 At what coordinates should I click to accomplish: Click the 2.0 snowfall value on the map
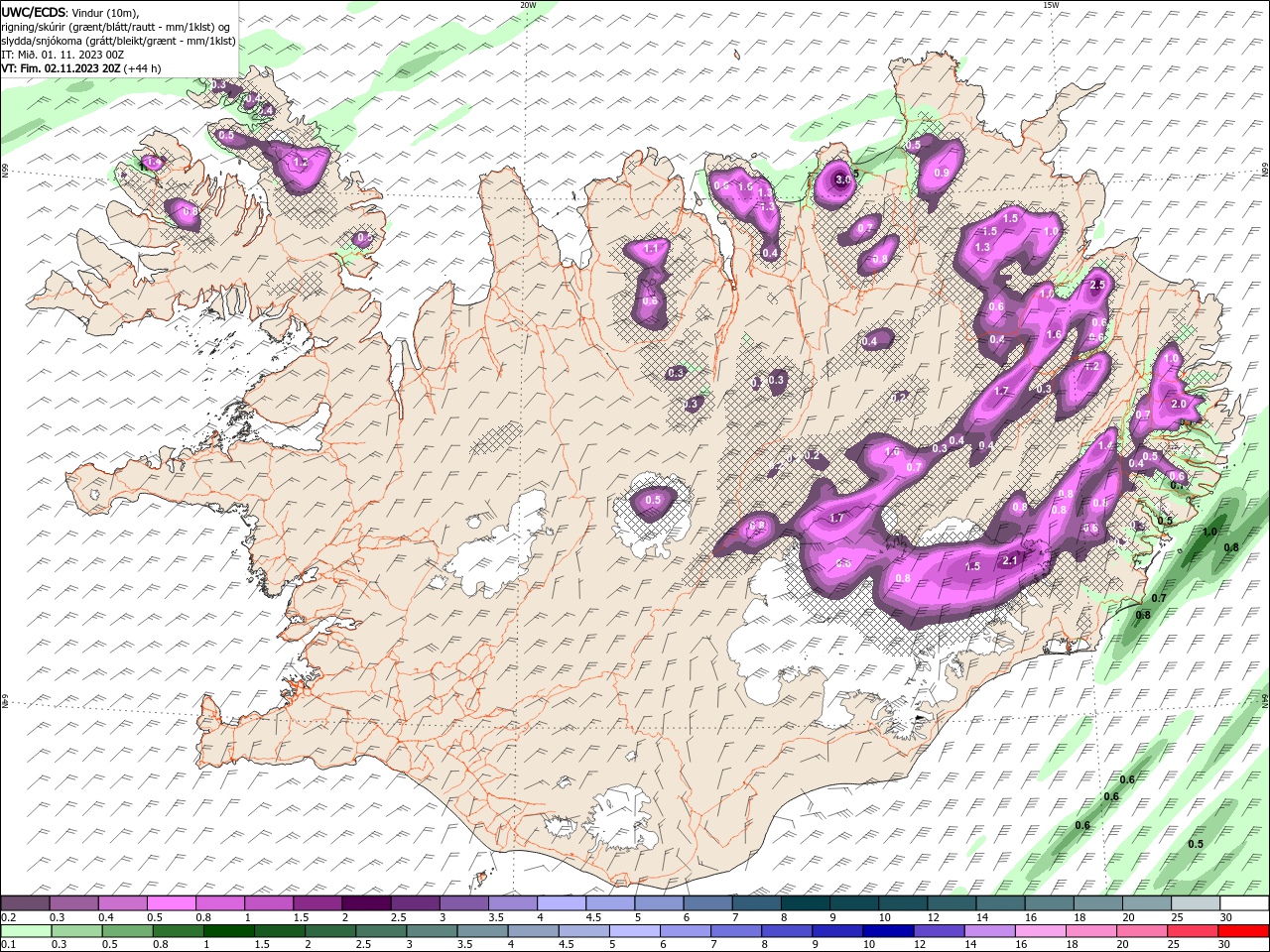(x=1179, y=404)
